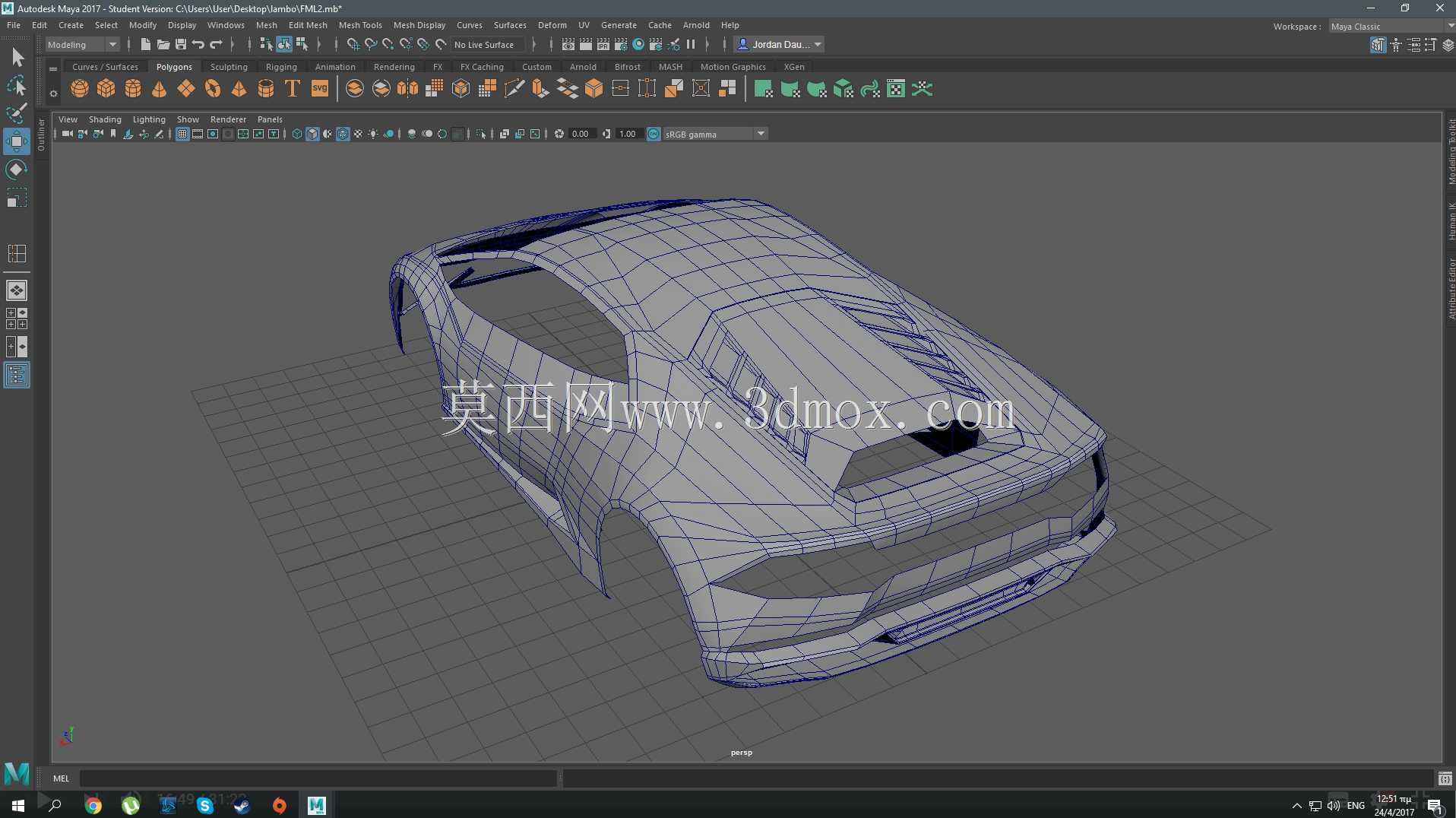The image size is (1456, 818).
Task: Toggle the view transform color management button
Action: click(x=654, y=134)
